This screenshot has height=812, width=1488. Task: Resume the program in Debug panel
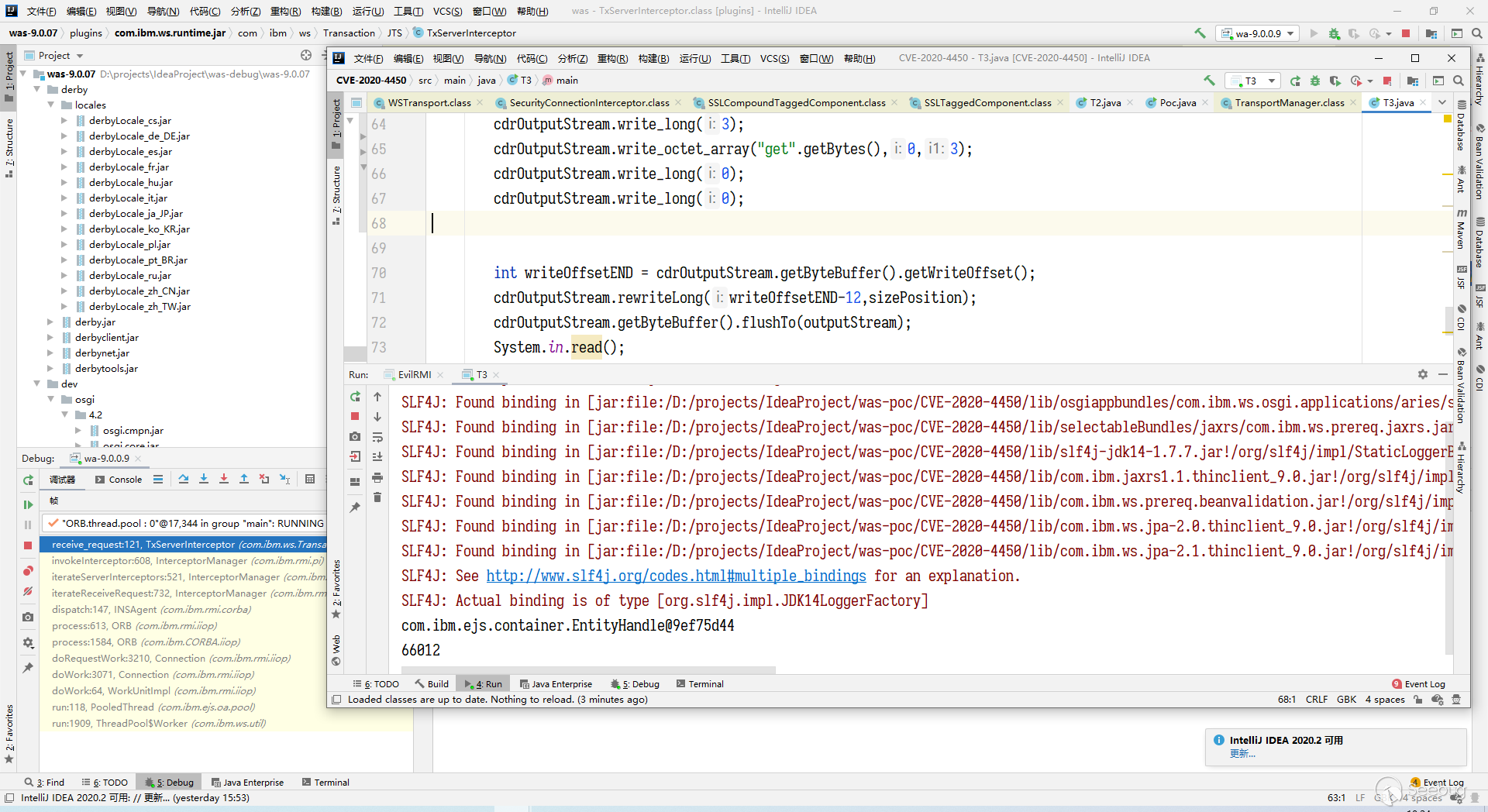pos(28,504)
